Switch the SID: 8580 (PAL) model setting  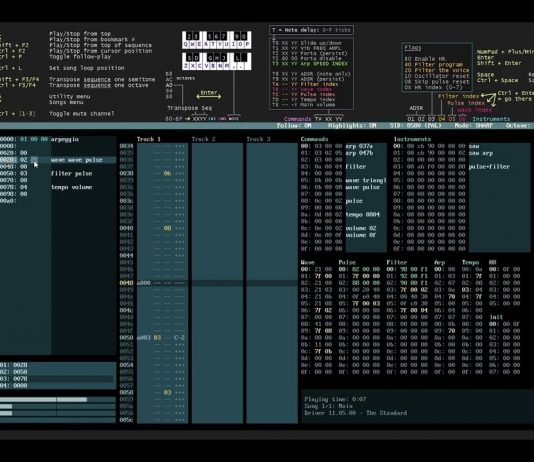click(x=415, y=126)
